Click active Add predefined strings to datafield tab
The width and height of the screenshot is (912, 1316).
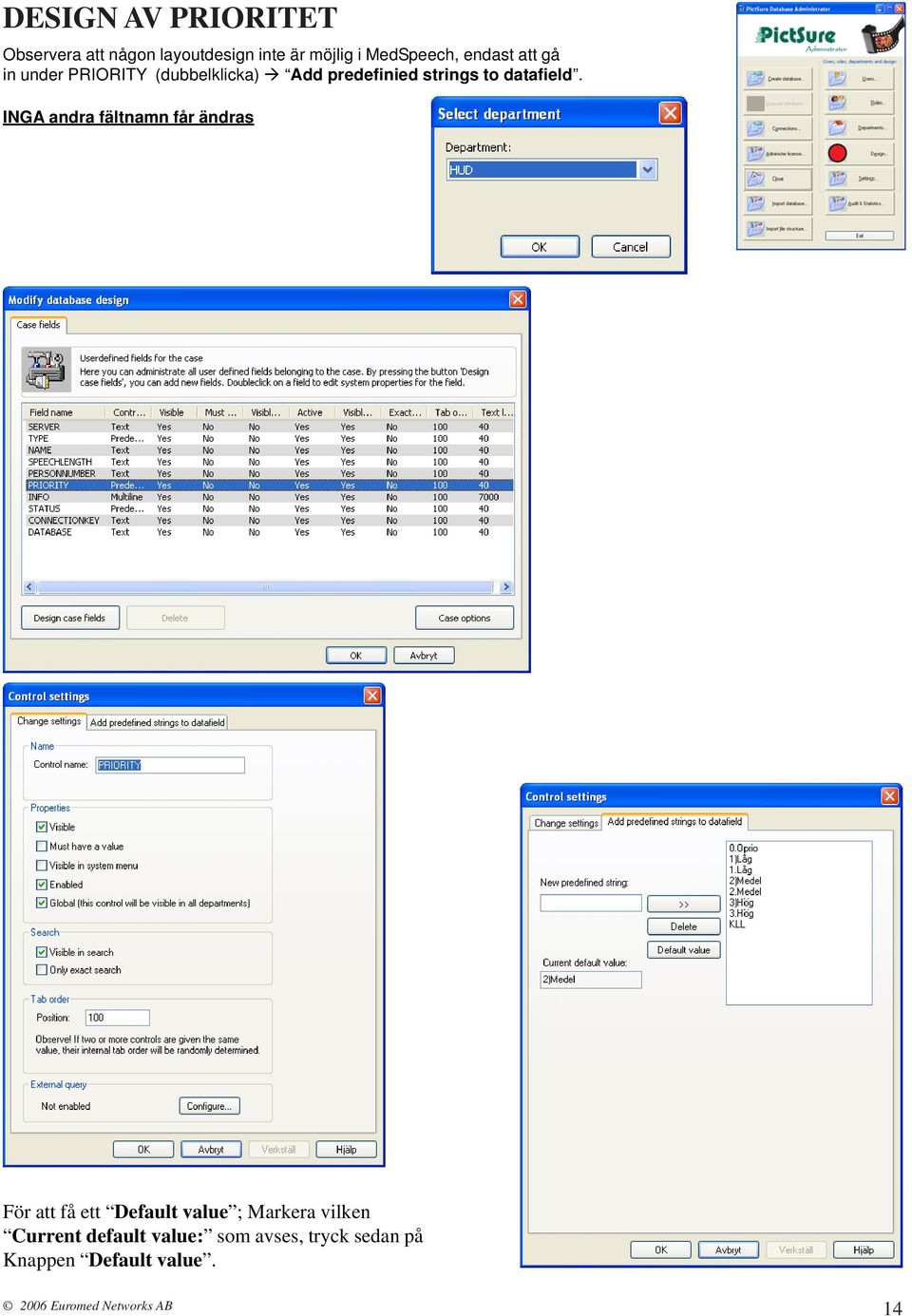[x=674, y=822]
